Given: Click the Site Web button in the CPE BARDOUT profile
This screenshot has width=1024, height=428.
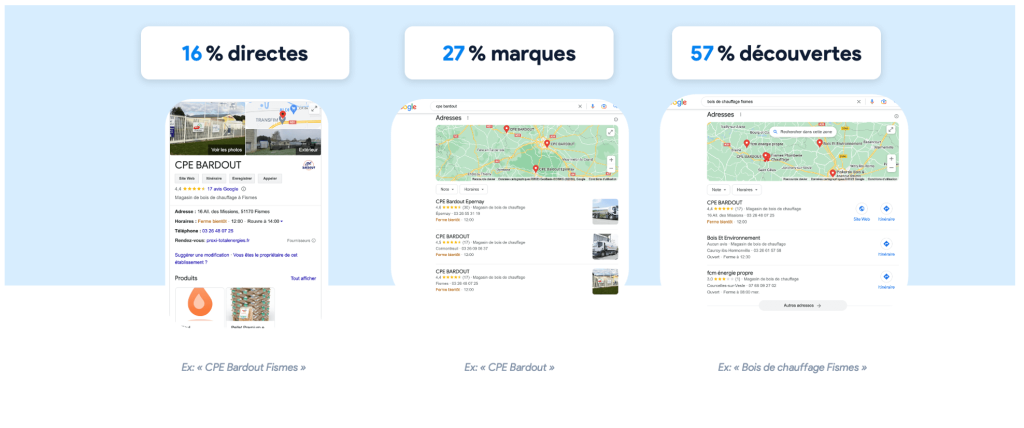Looking at the screenshot, I should pyautogui.click(x=187, y=178).
